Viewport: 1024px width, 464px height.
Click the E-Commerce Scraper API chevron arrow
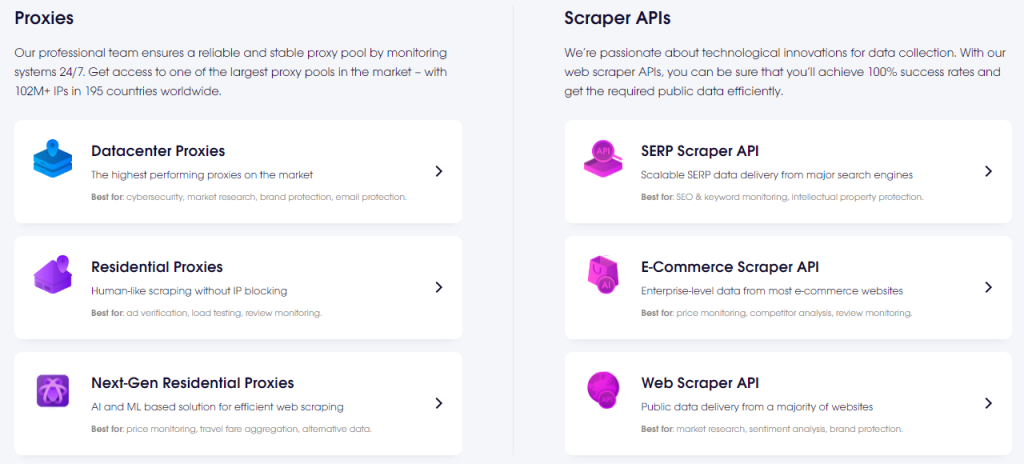point(988,287)
